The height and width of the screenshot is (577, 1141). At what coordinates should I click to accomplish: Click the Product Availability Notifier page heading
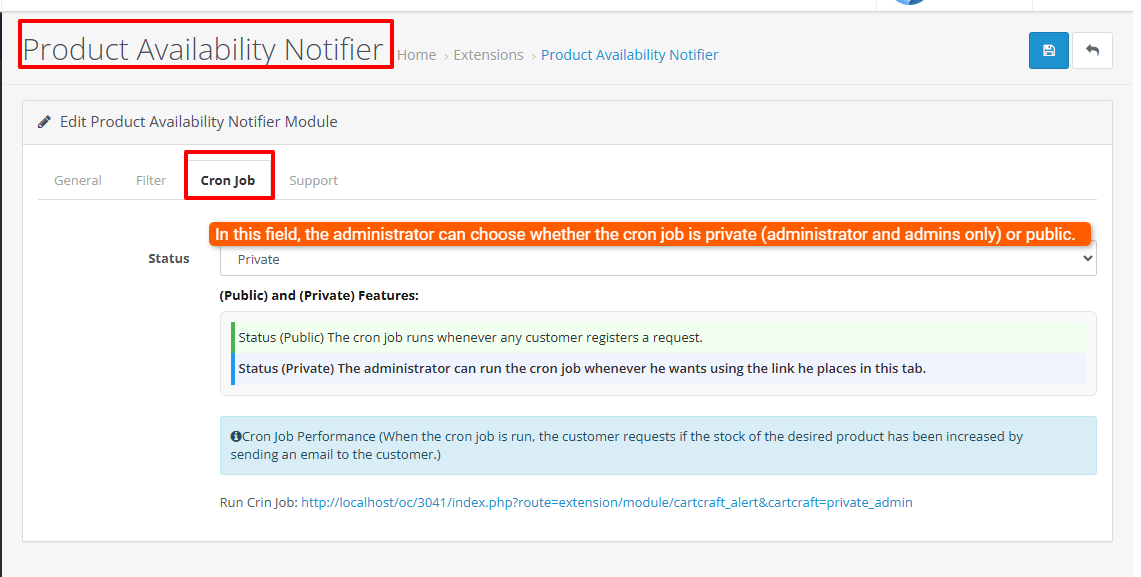point(203,49)
